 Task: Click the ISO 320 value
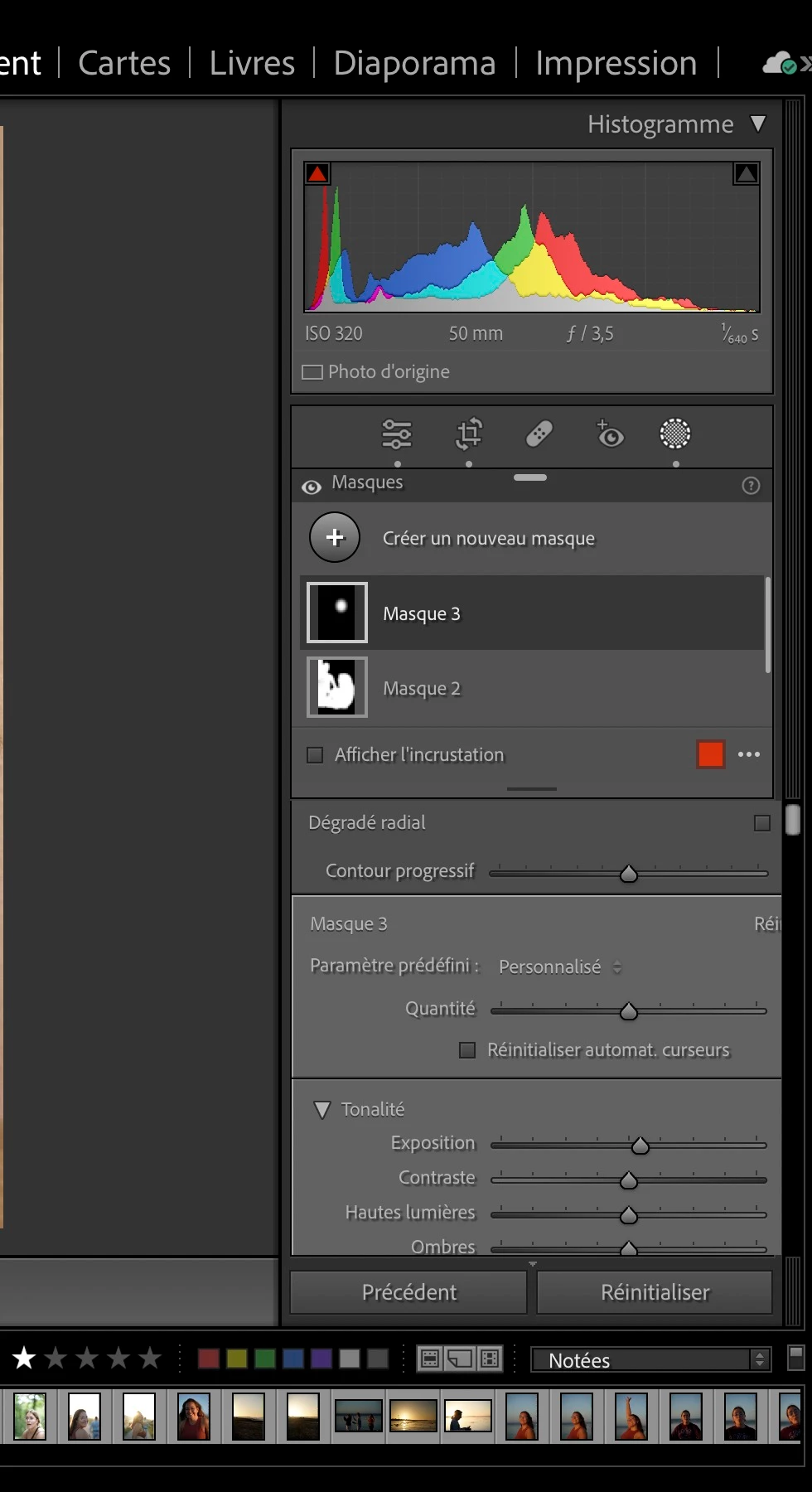tap(334, 333)
